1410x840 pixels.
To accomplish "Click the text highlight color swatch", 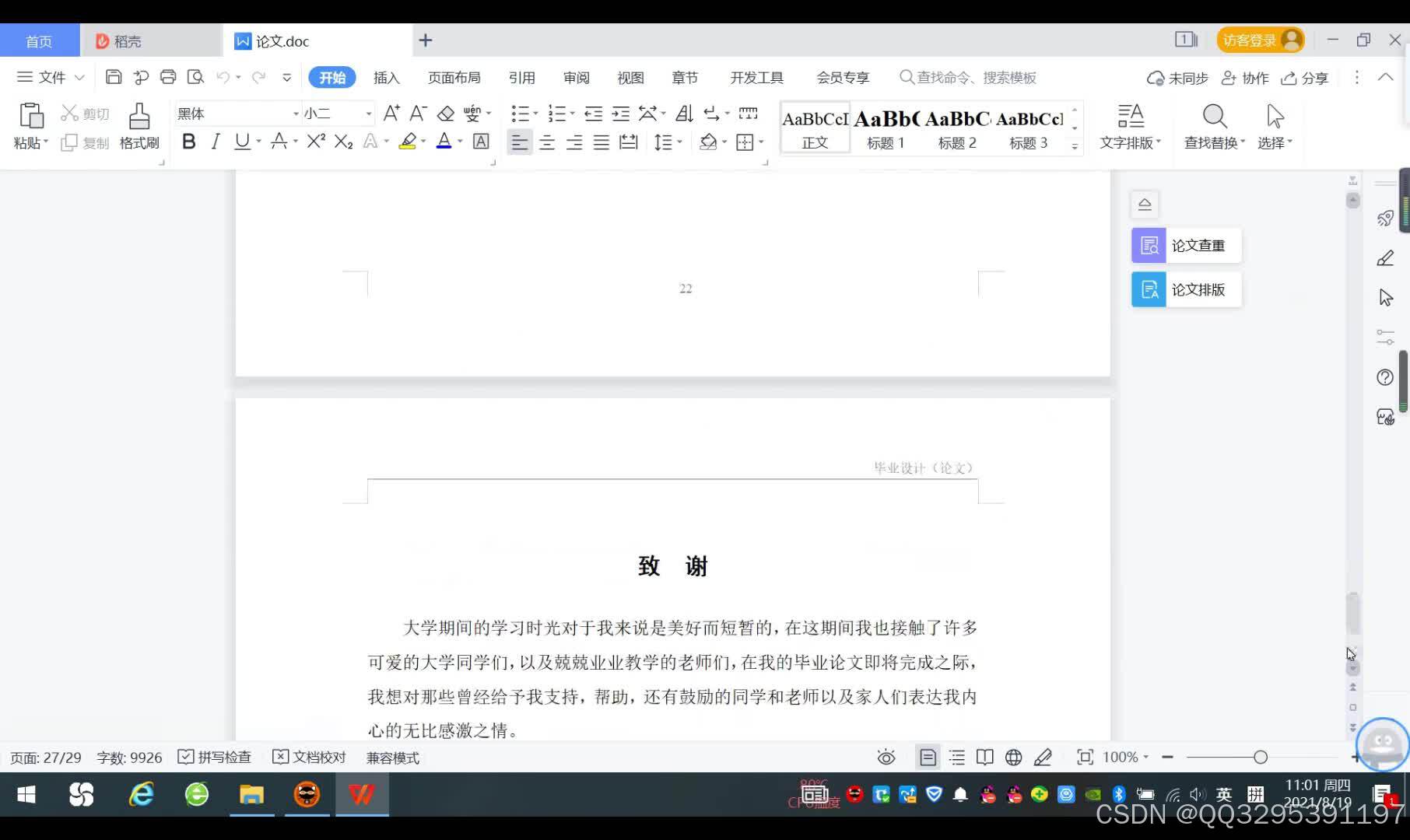I will [x=407, y=142].
